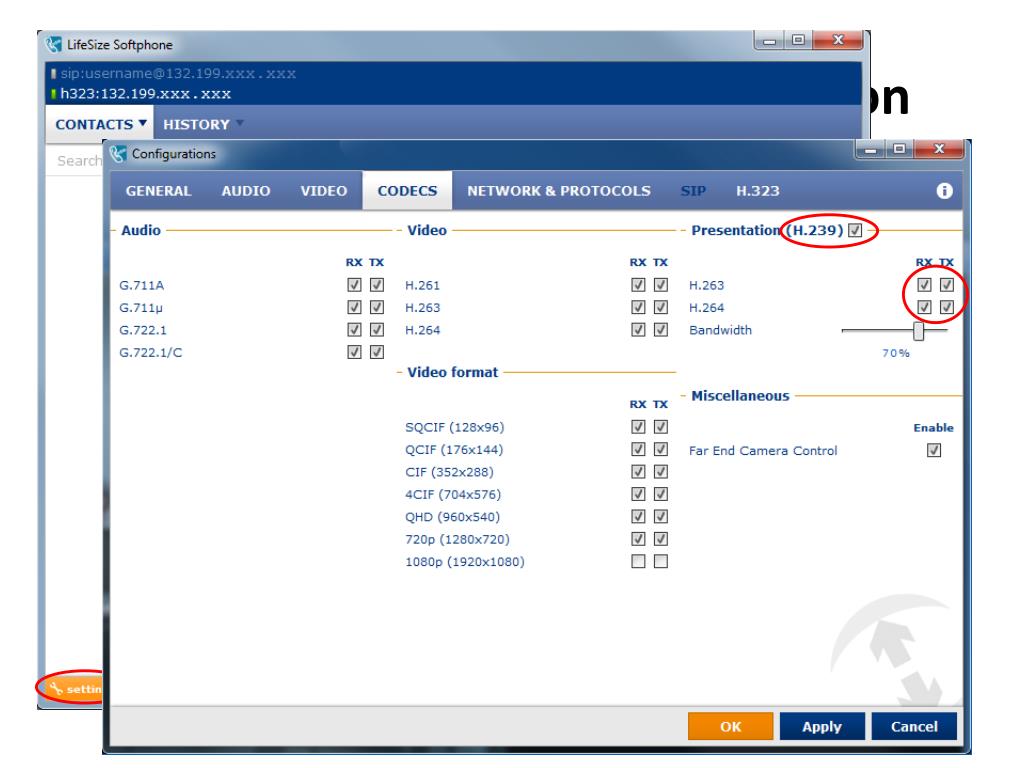Toggle 720p (1280x720) TX checkbox
This screenshot has height=768, width=1024.
(x=661, y=539)
